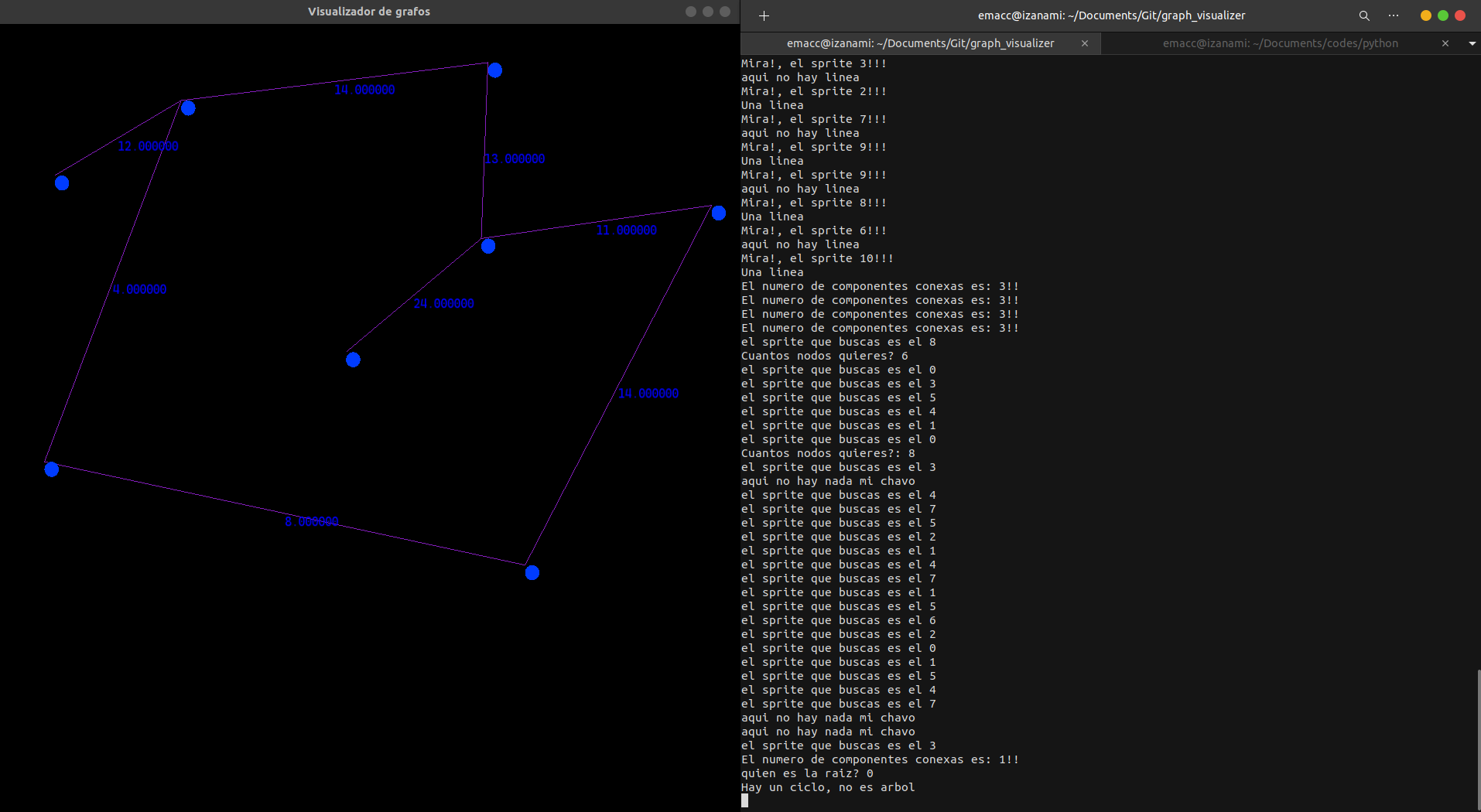Click terminal line 'Mira!, el sprite 7!!!'
The width and height of the screenshot is (1481, 812).
[x=814, y=119]
